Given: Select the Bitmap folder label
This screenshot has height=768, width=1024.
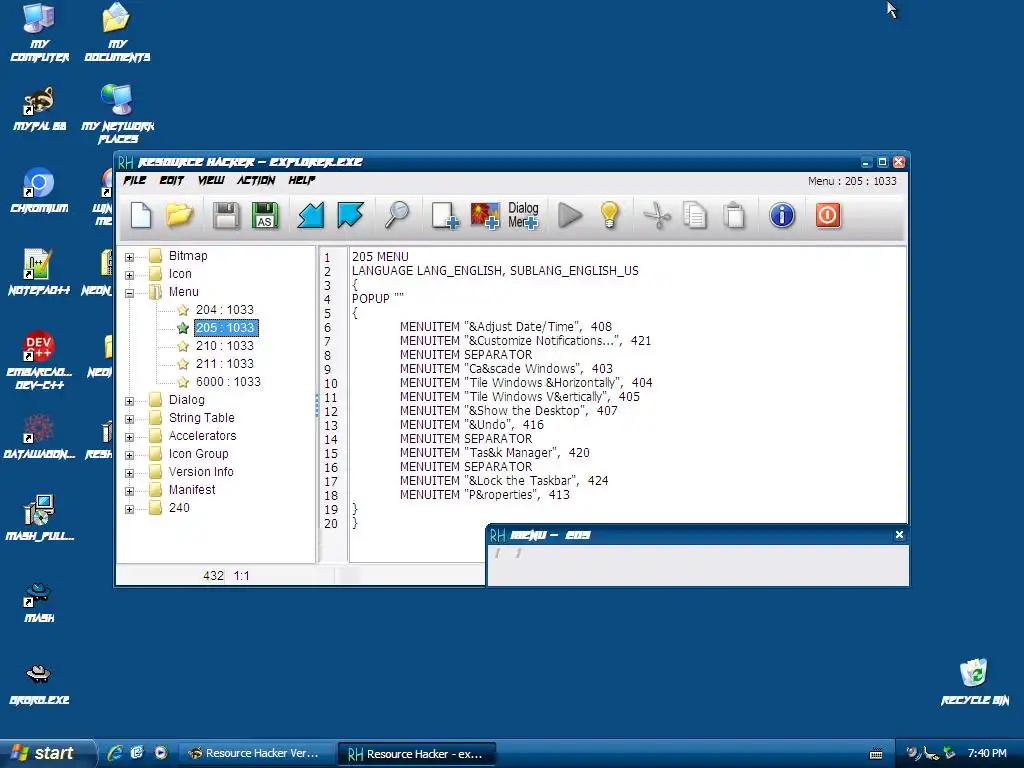Looking at the screenshot, I should [x=188, y=255].
